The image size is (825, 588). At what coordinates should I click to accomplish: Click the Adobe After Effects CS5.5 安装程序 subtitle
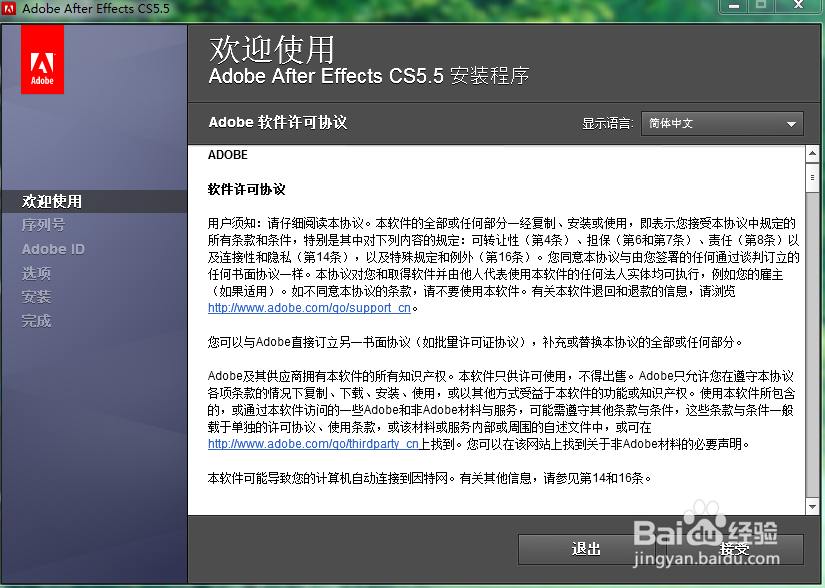(369, 76)
